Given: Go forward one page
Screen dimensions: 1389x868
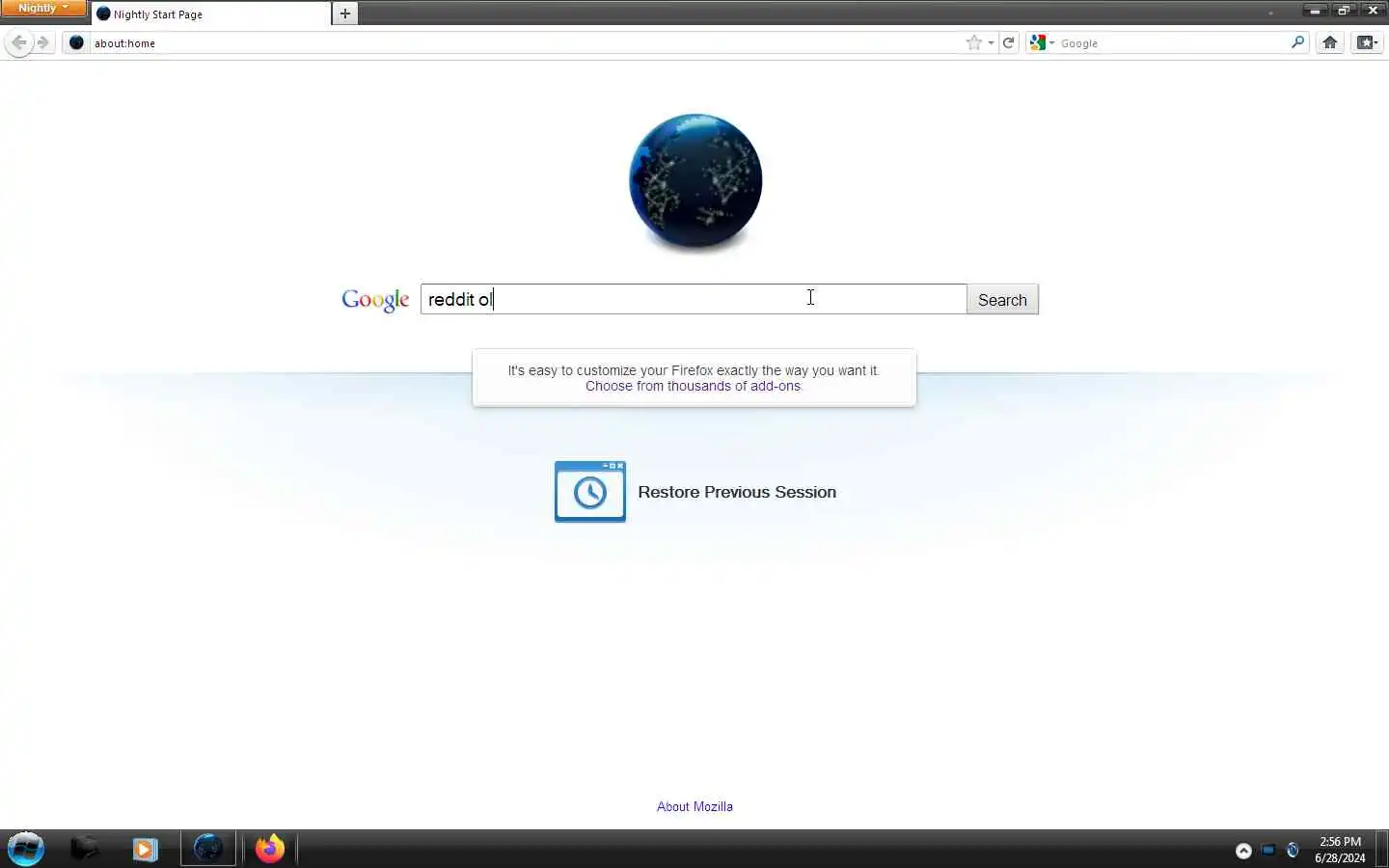Looking at the screenshot, I should tap(42, 42).
